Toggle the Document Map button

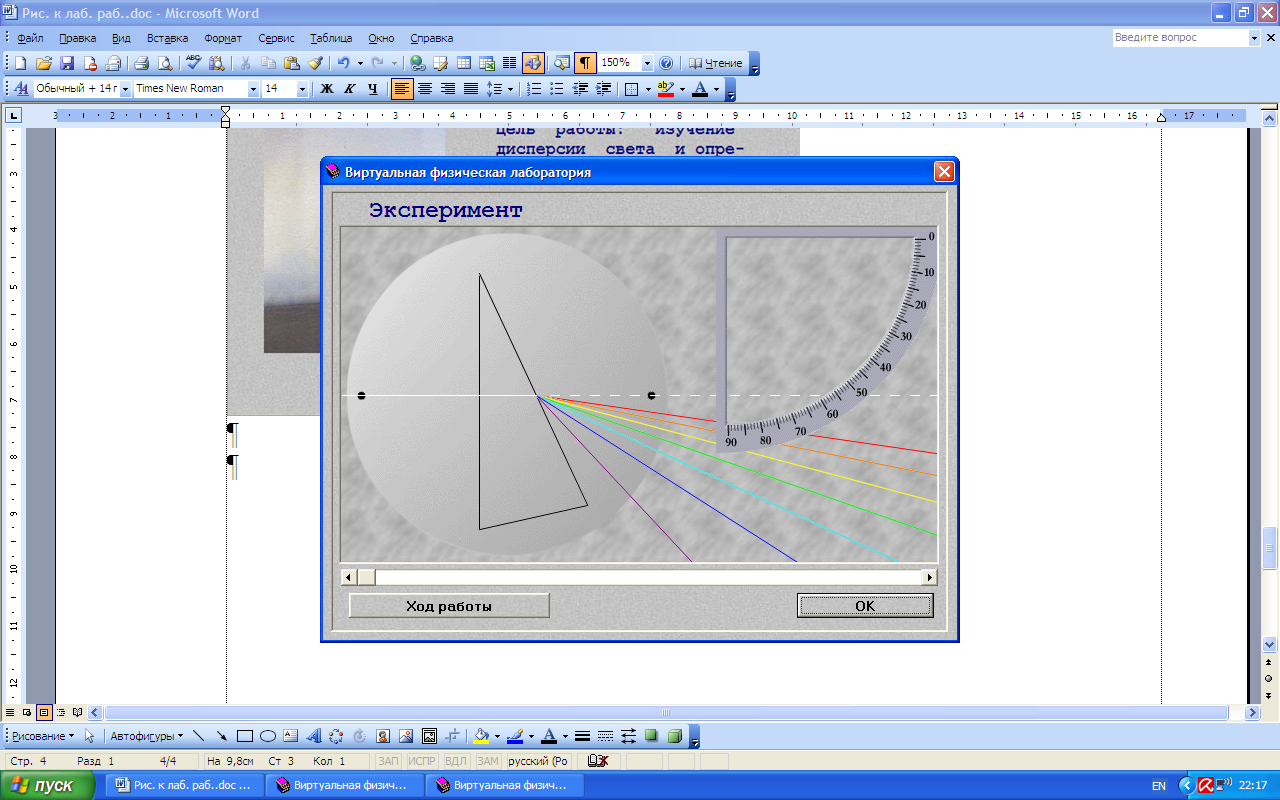coord(561,63)
